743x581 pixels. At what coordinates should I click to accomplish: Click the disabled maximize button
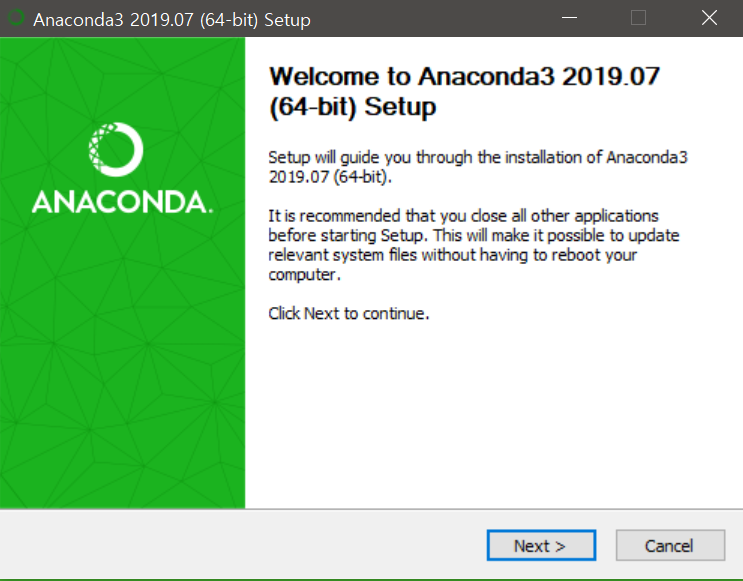pos(639,19)
